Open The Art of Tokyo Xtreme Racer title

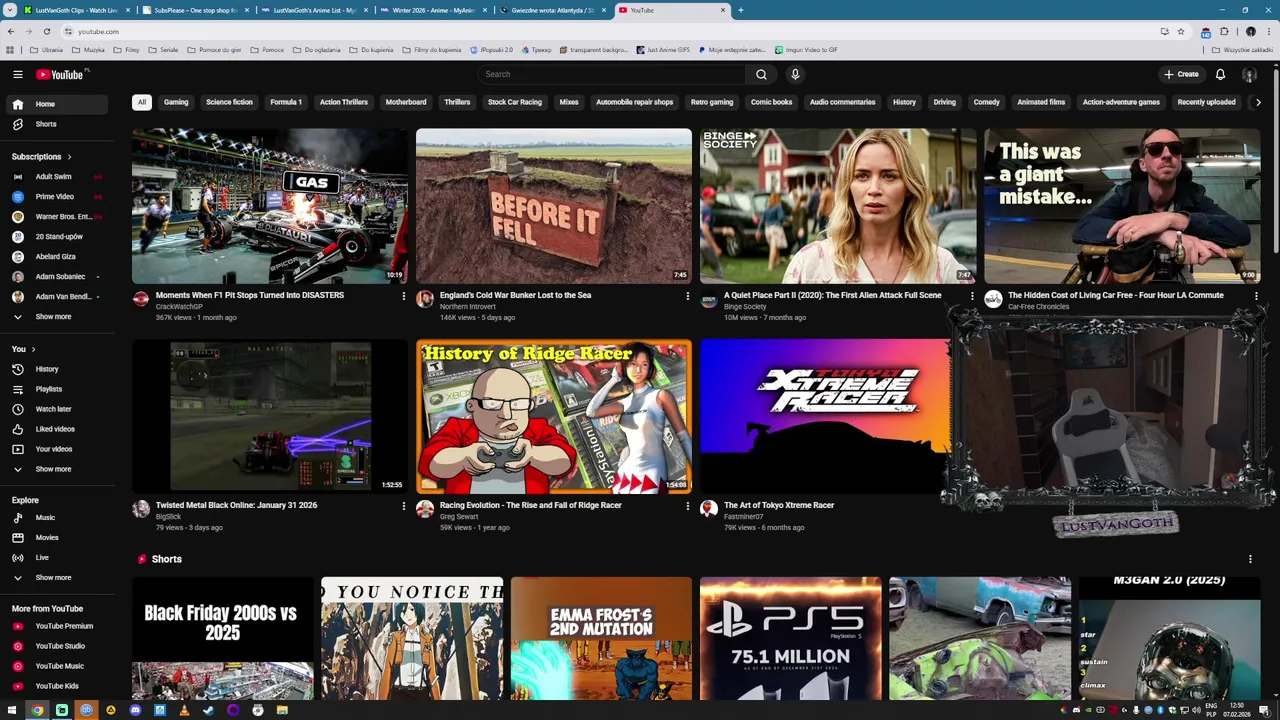pyautogui.click(x=779, y=506)
